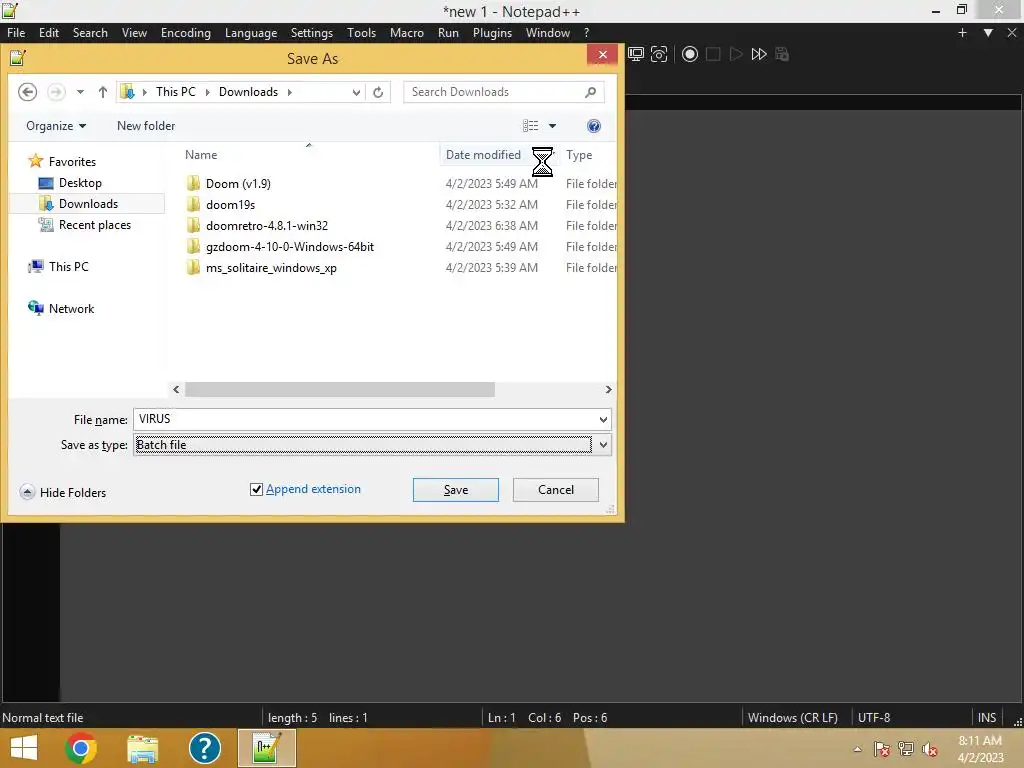Click the left scroll arrow of file list
Screen dimensions: 1024x768
(x=176, y=389)
